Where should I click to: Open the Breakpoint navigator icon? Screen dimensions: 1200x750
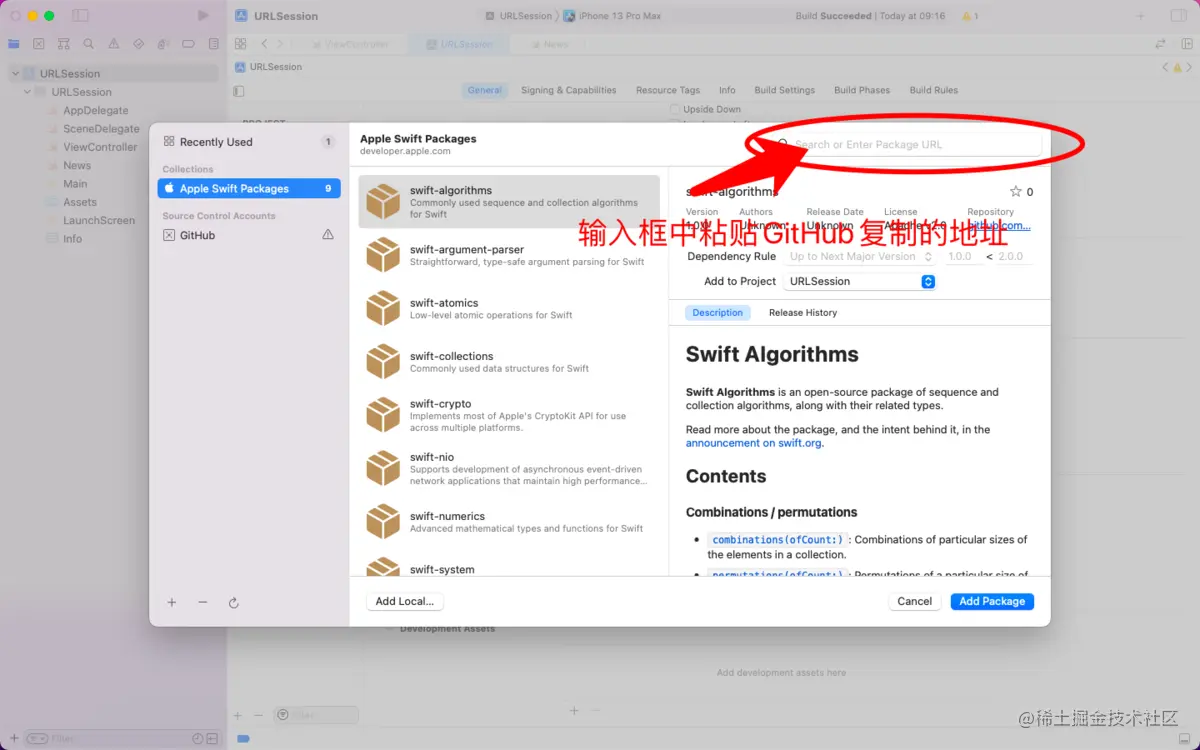[x=189, y=44]
